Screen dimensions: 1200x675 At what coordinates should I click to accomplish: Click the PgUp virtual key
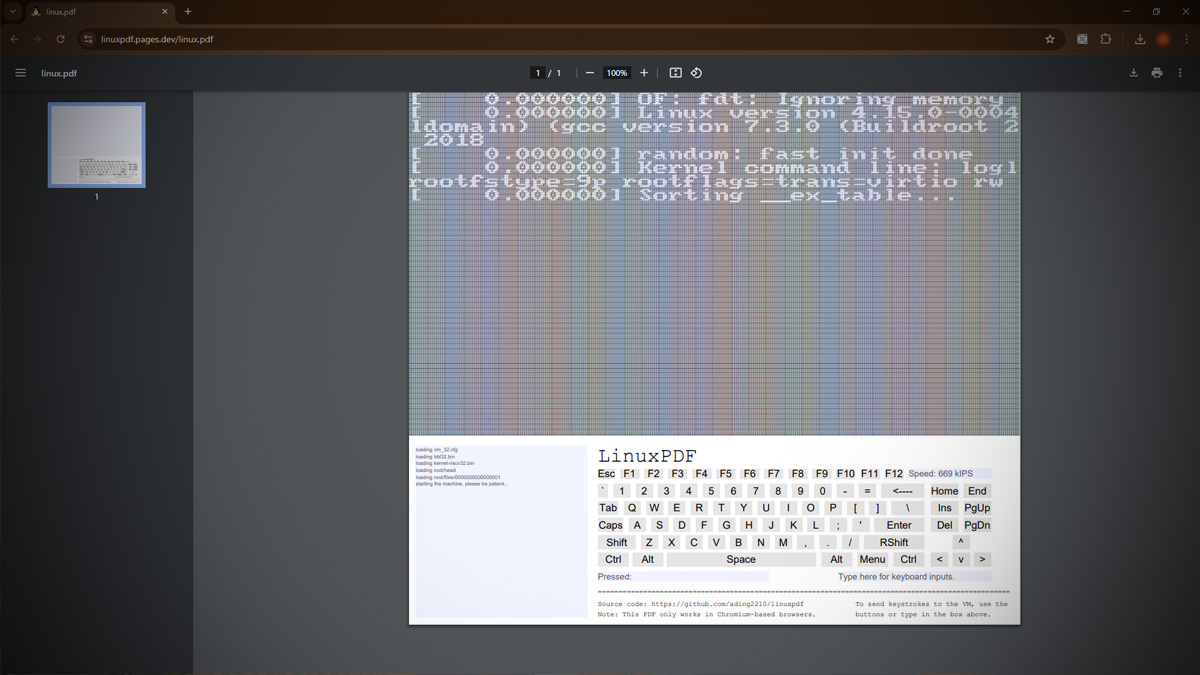pyautogui.click(x=977, y=508)
